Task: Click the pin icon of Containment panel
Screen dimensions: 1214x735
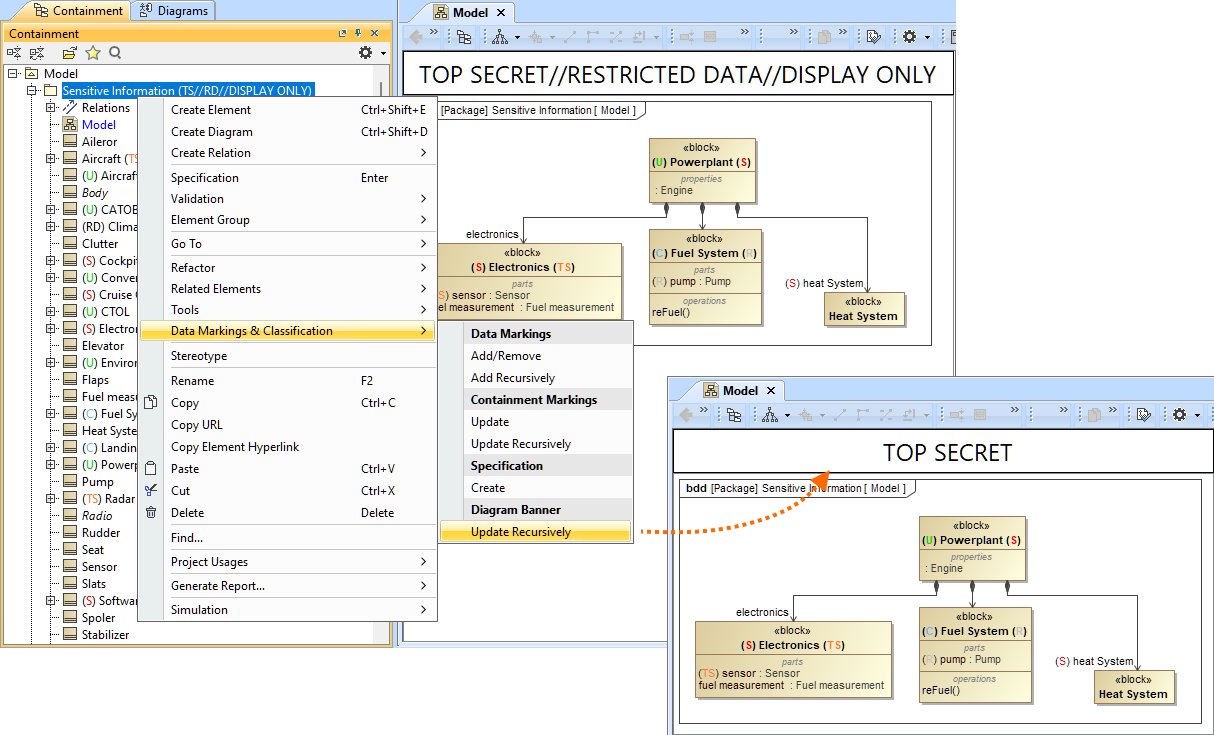Action: pyautogui.click(x=359, y=33)
